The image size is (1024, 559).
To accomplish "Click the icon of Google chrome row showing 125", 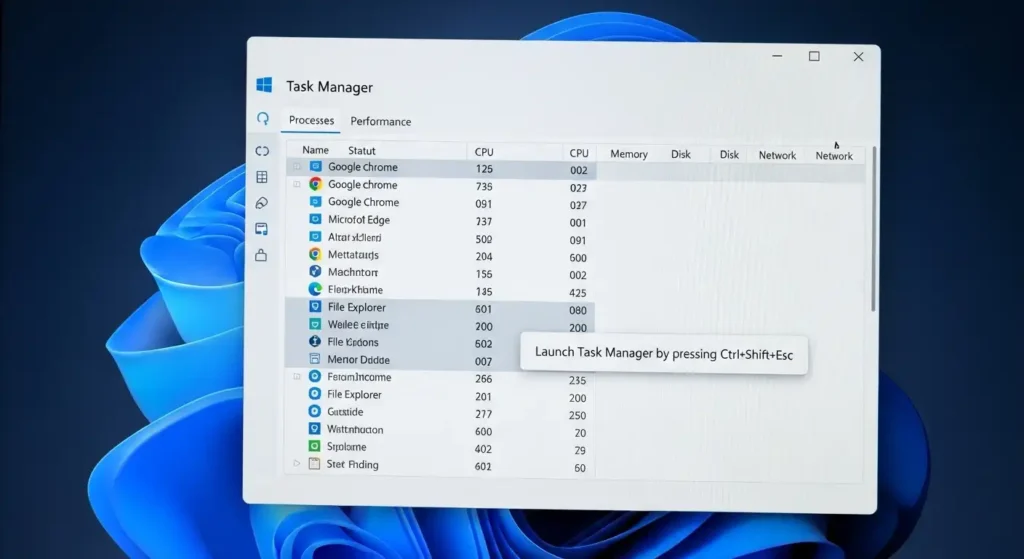I will (x=315, y=167).
